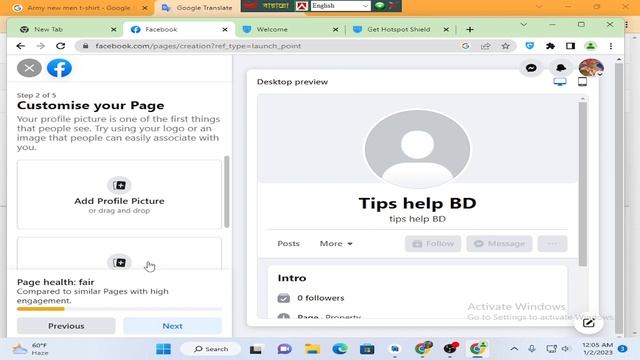Click the default profile avatar in the preview
The width and height of the screenshot is (640, 360).
coord(417,149)
